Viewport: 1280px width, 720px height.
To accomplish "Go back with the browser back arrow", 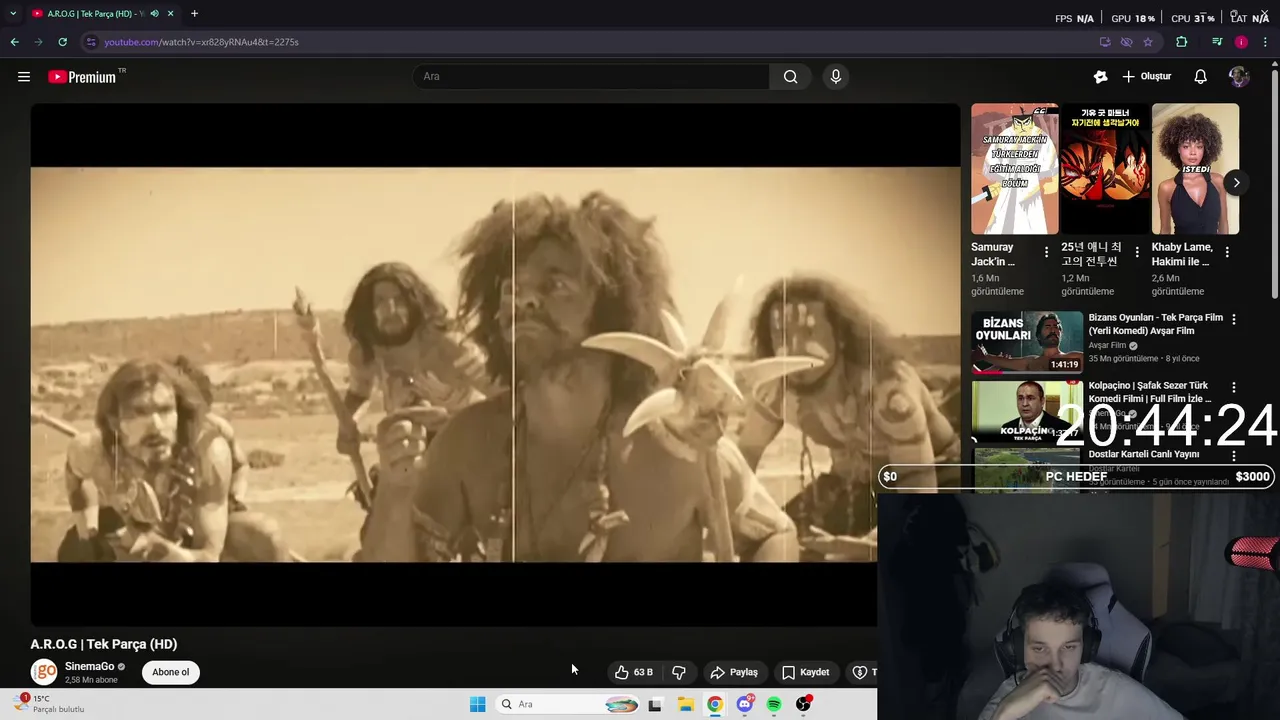I will tap(14, 42).
